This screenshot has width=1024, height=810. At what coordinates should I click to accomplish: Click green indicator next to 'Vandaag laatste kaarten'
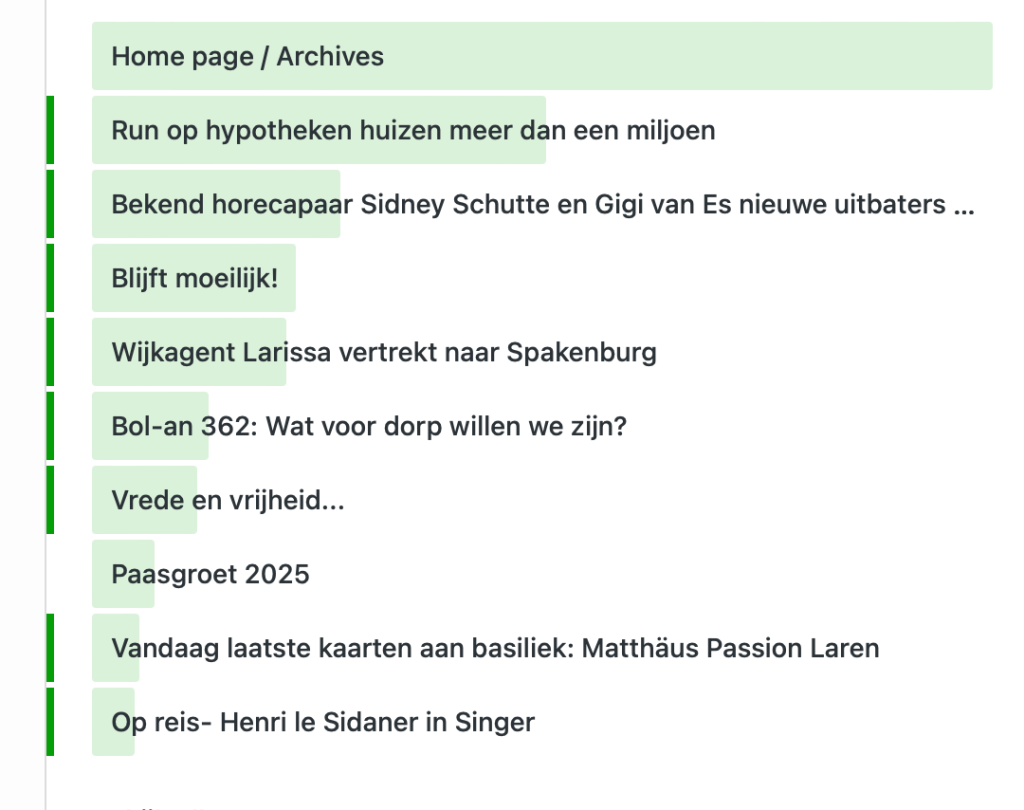[x=50, y=648]
